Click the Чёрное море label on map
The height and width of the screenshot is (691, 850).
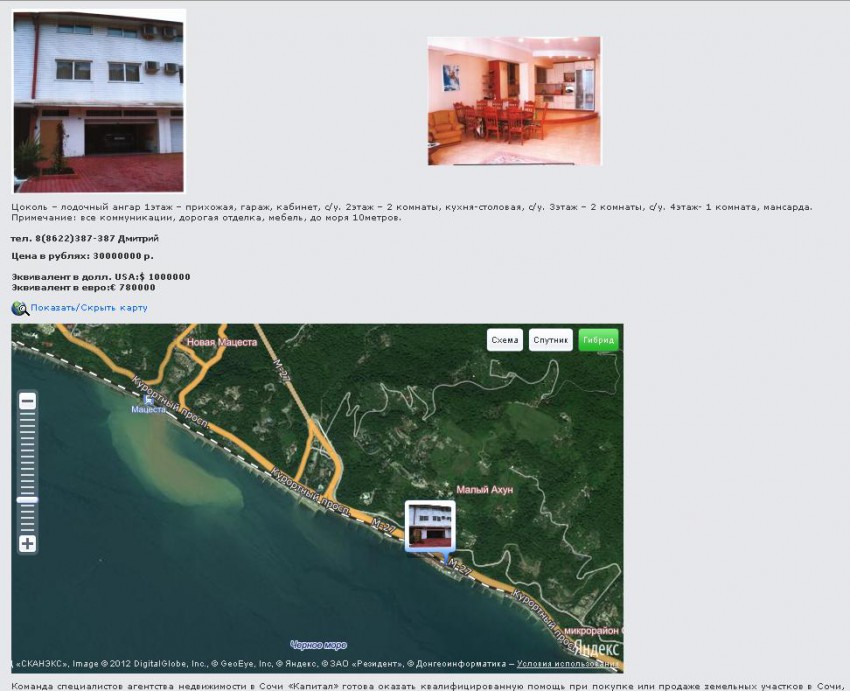coord(318,645)
